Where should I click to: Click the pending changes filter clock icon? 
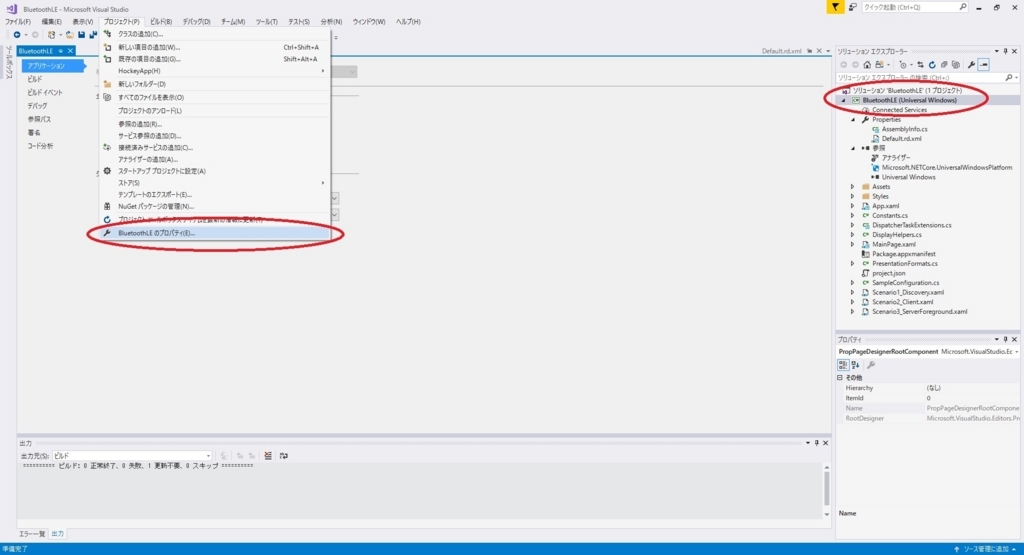[903, 65]
